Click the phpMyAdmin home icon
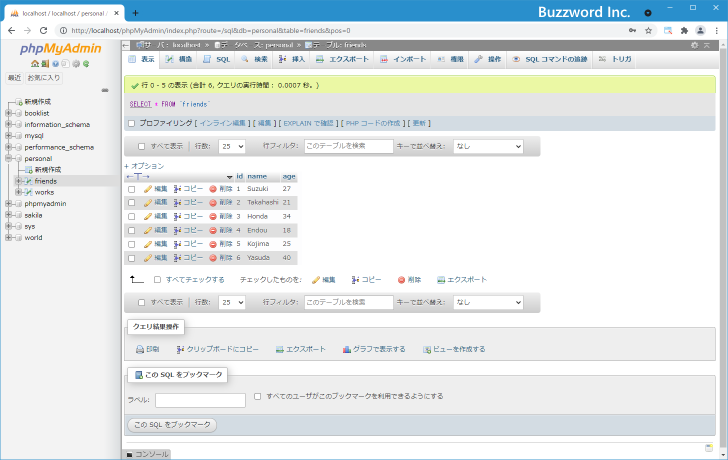The height and width of the screenshot is (460, 728). coord(35,64)
